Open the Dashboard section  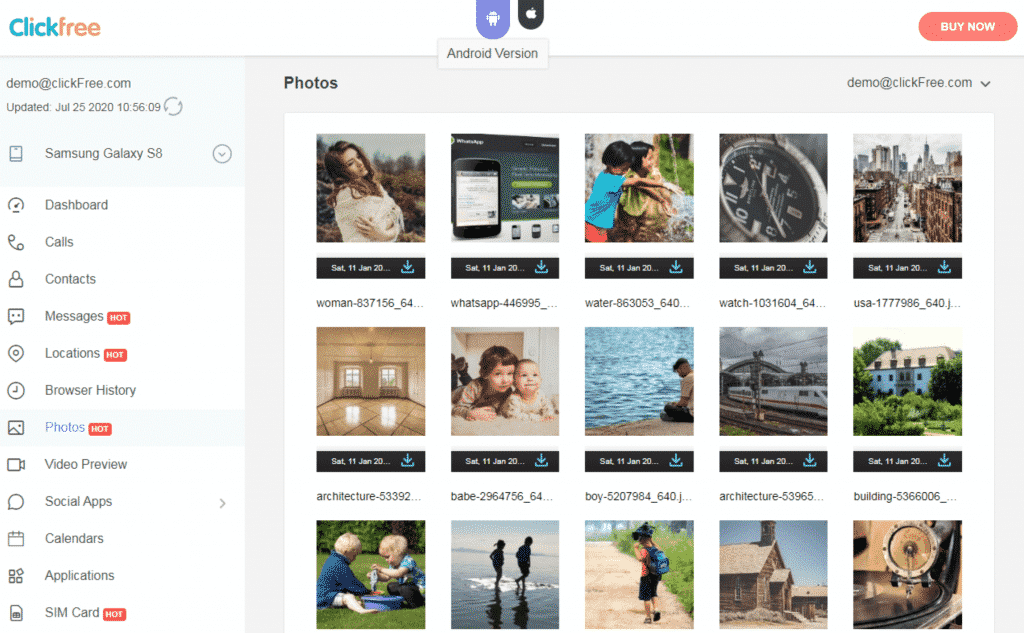point(75,205)
